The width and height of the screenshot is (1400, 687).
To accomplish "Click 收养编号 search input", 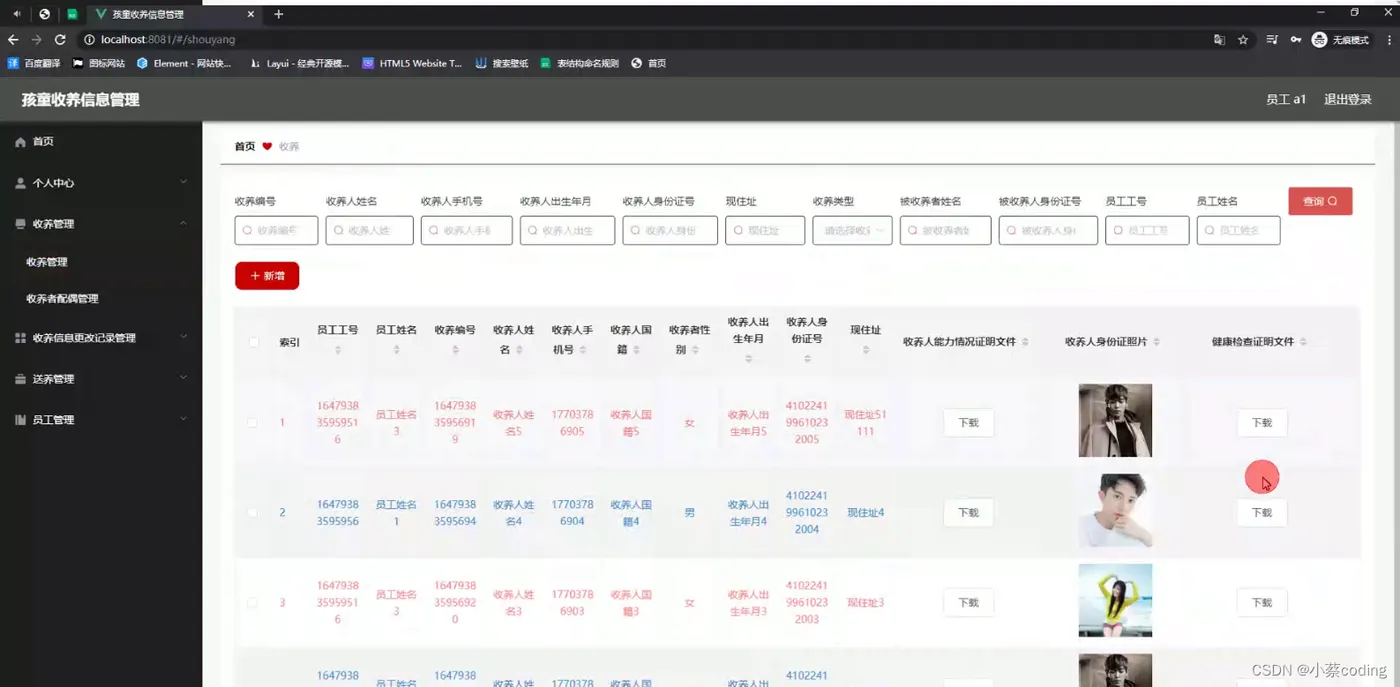I will point(276,230).
